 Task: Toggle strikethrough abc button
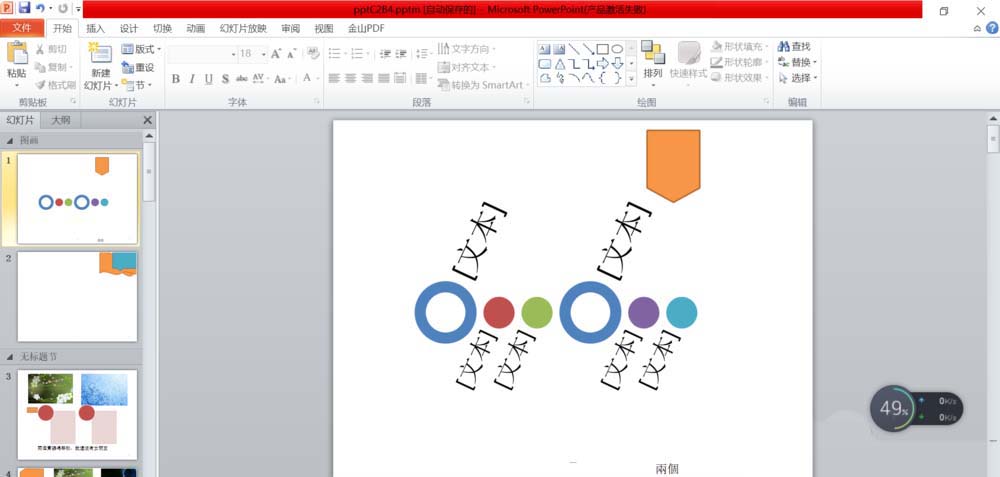coord(242,79)
